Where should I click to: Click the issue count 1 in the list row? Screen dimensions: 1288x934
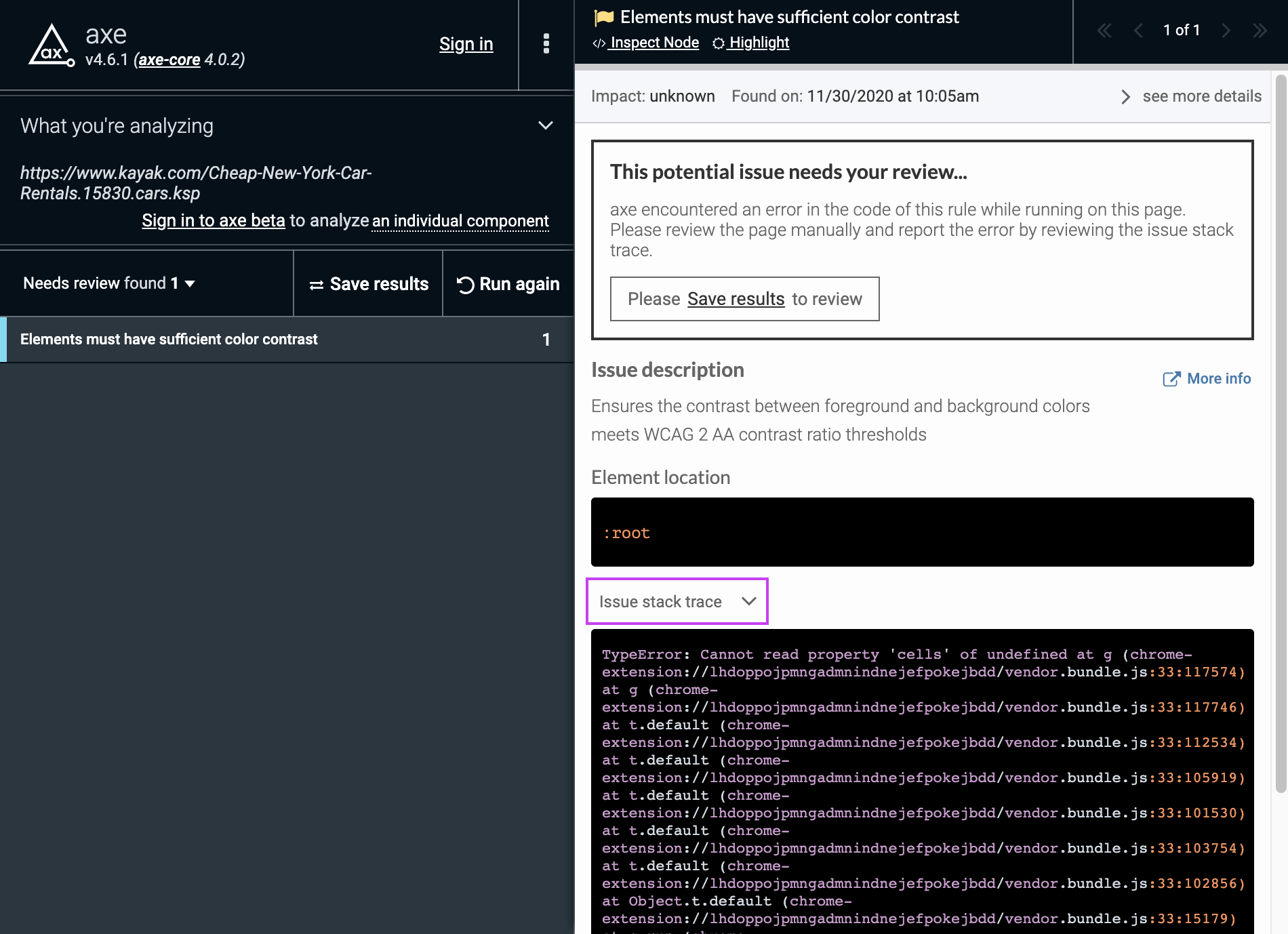[546, 340]
